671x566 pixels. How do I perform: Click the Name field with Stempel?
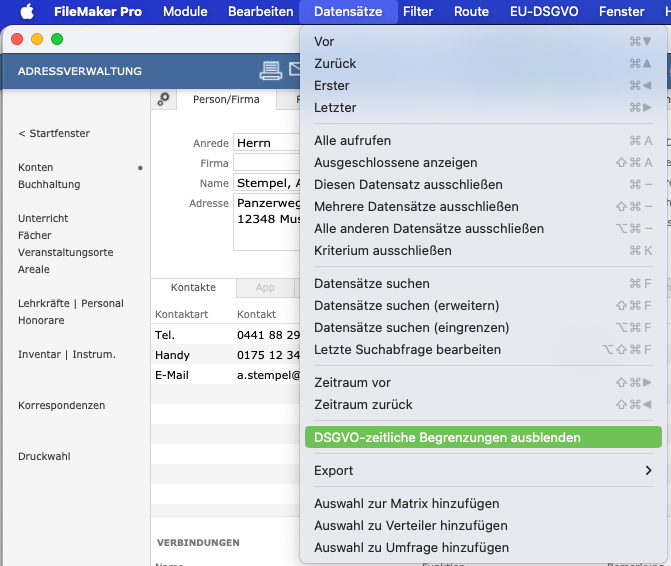[267, 183]
